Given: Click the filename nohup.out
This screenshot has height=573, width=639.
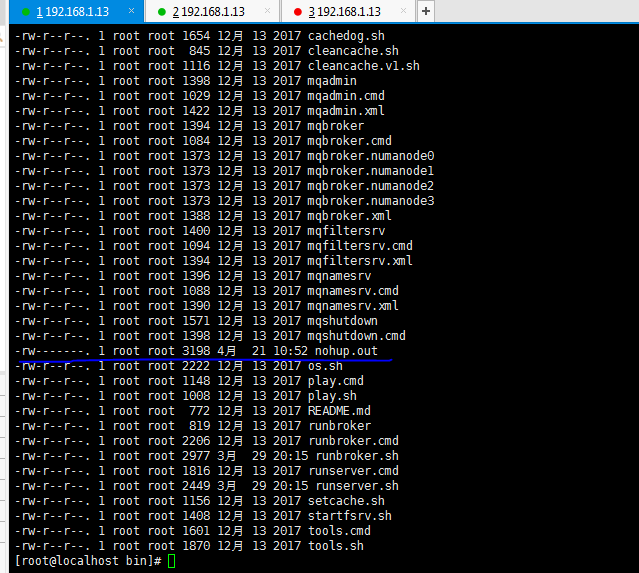Looking at the screenshot, I should point(346,351).
